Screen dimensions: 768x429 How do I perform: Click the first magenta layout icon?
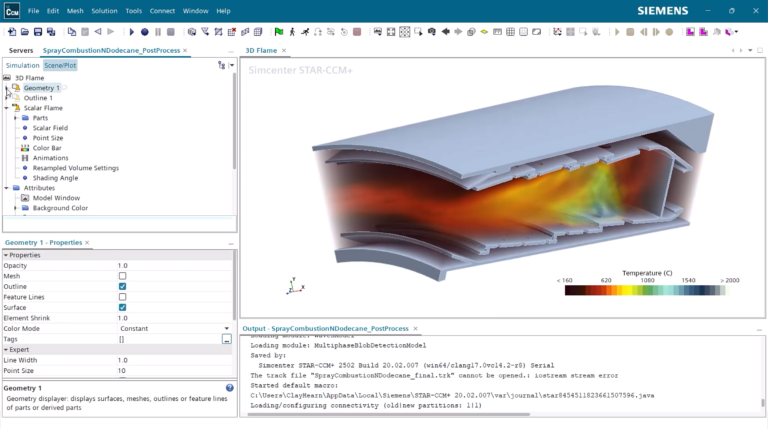[x=690, y=32]
